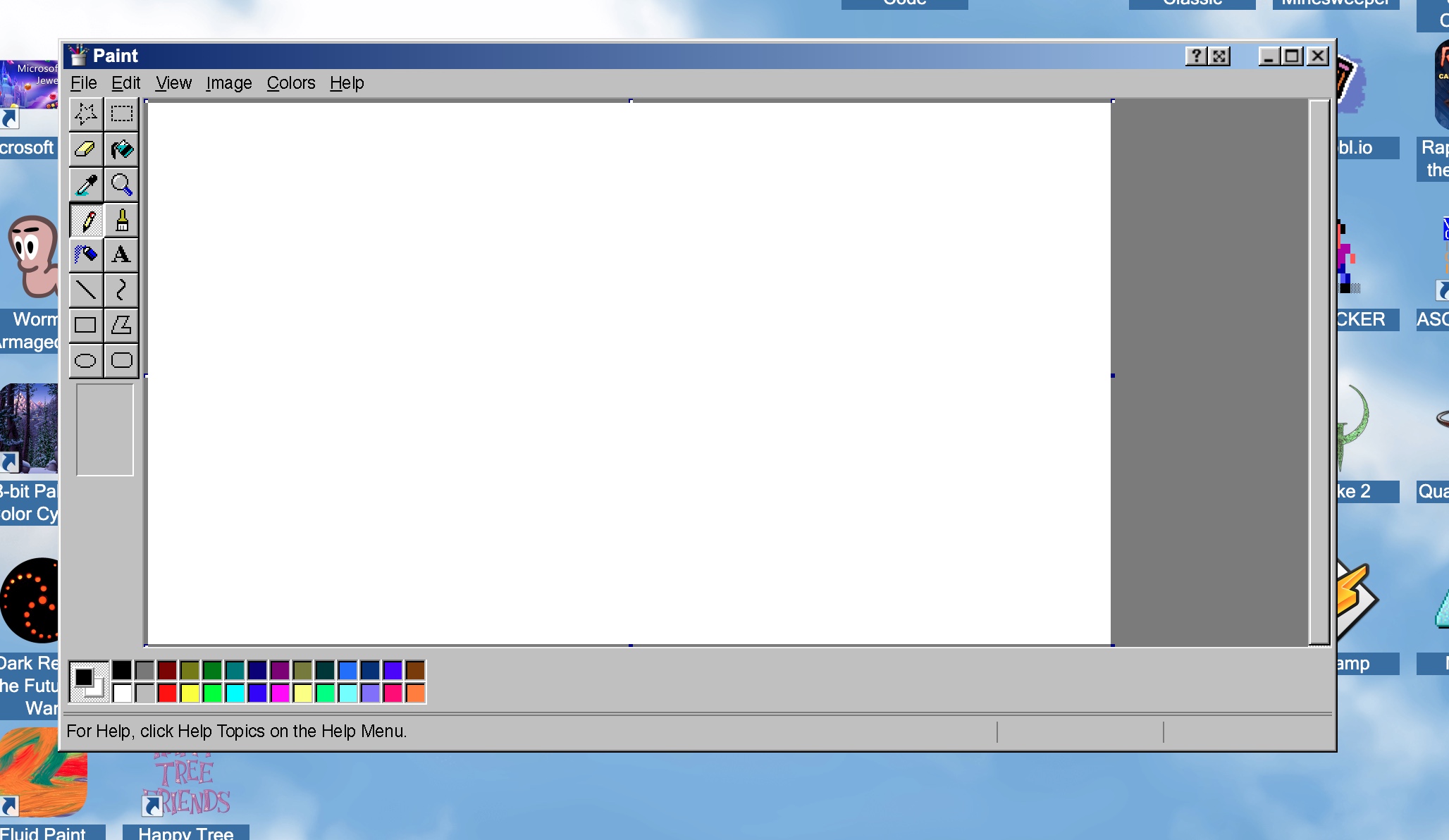Choose the Polygon shape tool

click(x=121, y=325)
